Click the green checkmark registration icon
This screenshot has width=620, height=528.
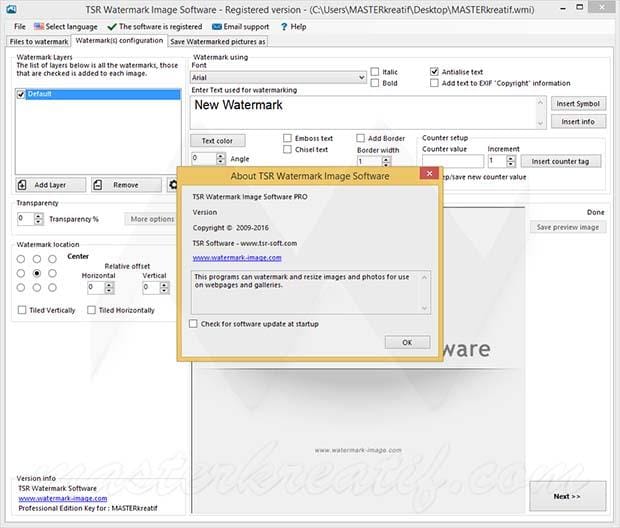(x=112, y=26)
